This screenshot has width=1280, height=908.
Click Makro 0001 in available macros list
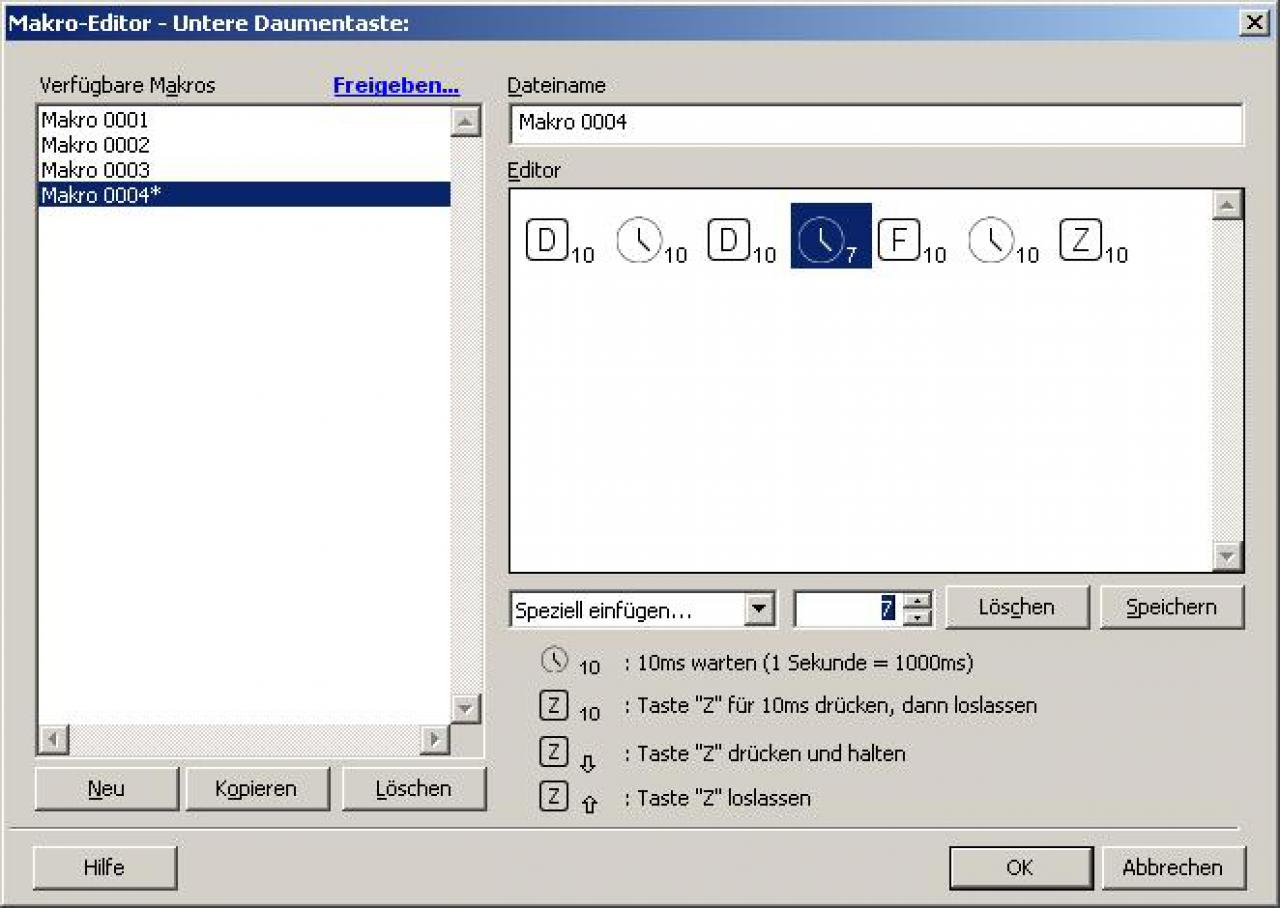tap(244, 120)
